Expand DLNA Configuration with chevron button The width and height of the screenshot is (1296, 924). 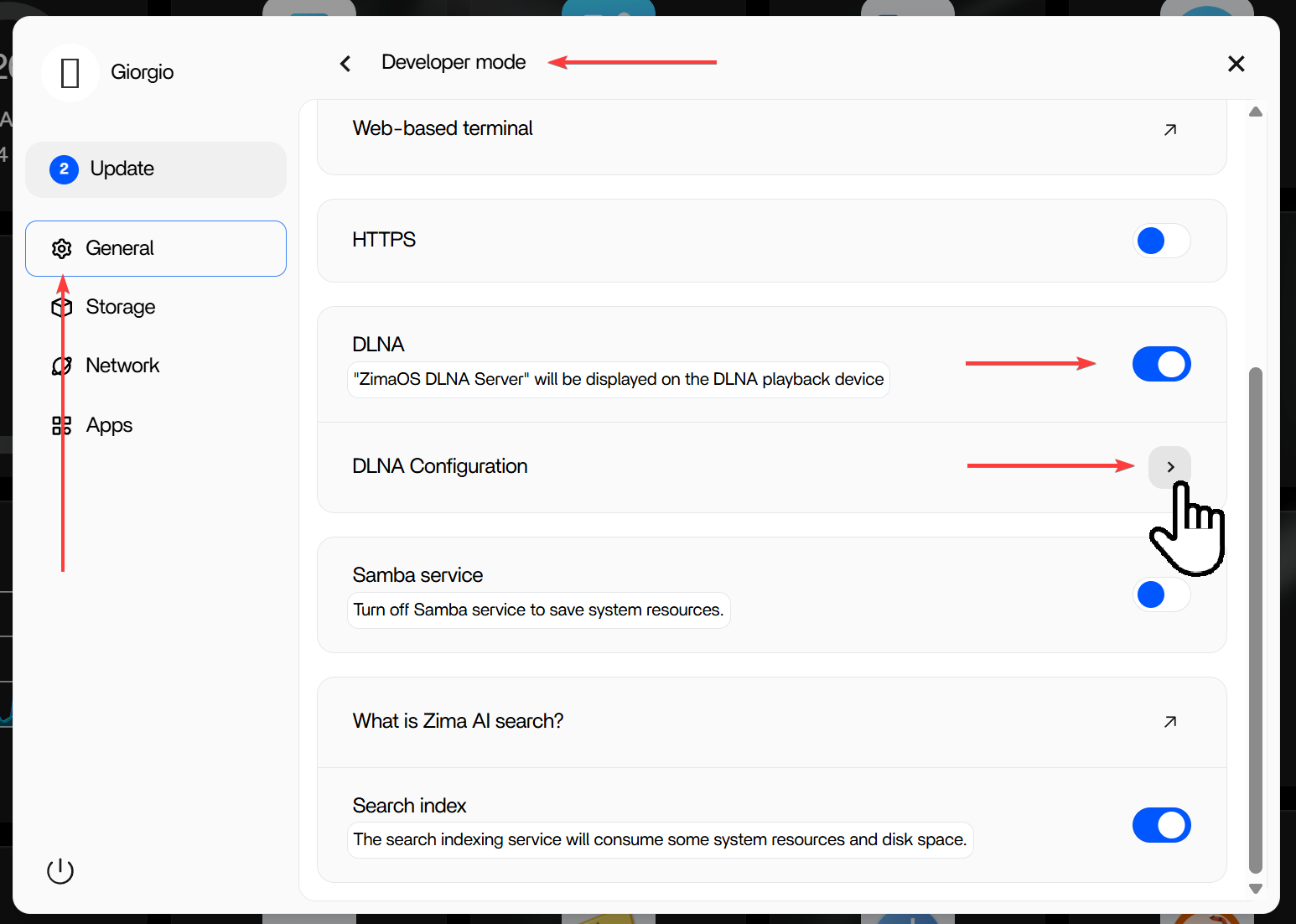point(1169,467)
